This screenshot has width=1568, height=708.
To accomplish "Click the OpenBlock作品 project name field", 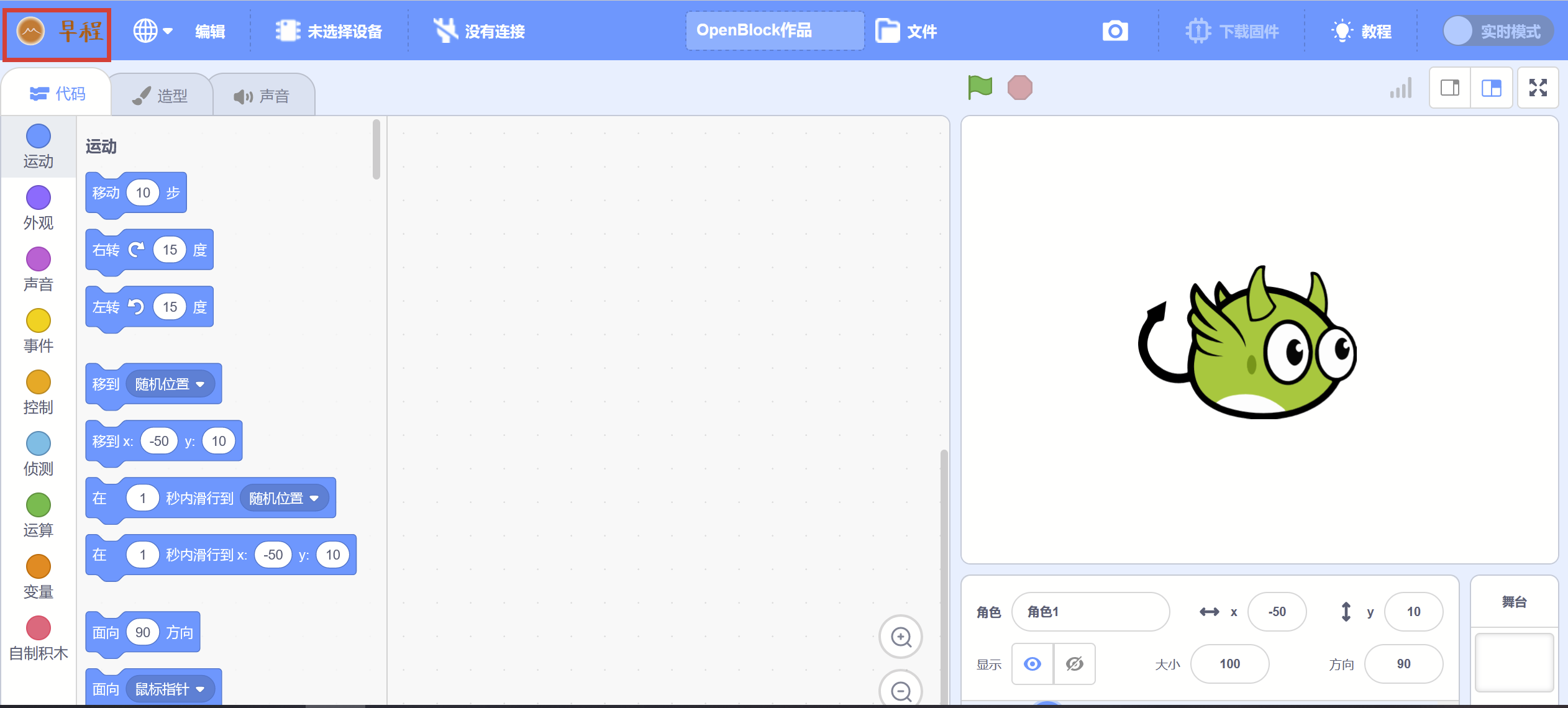I will pos(773,30).
